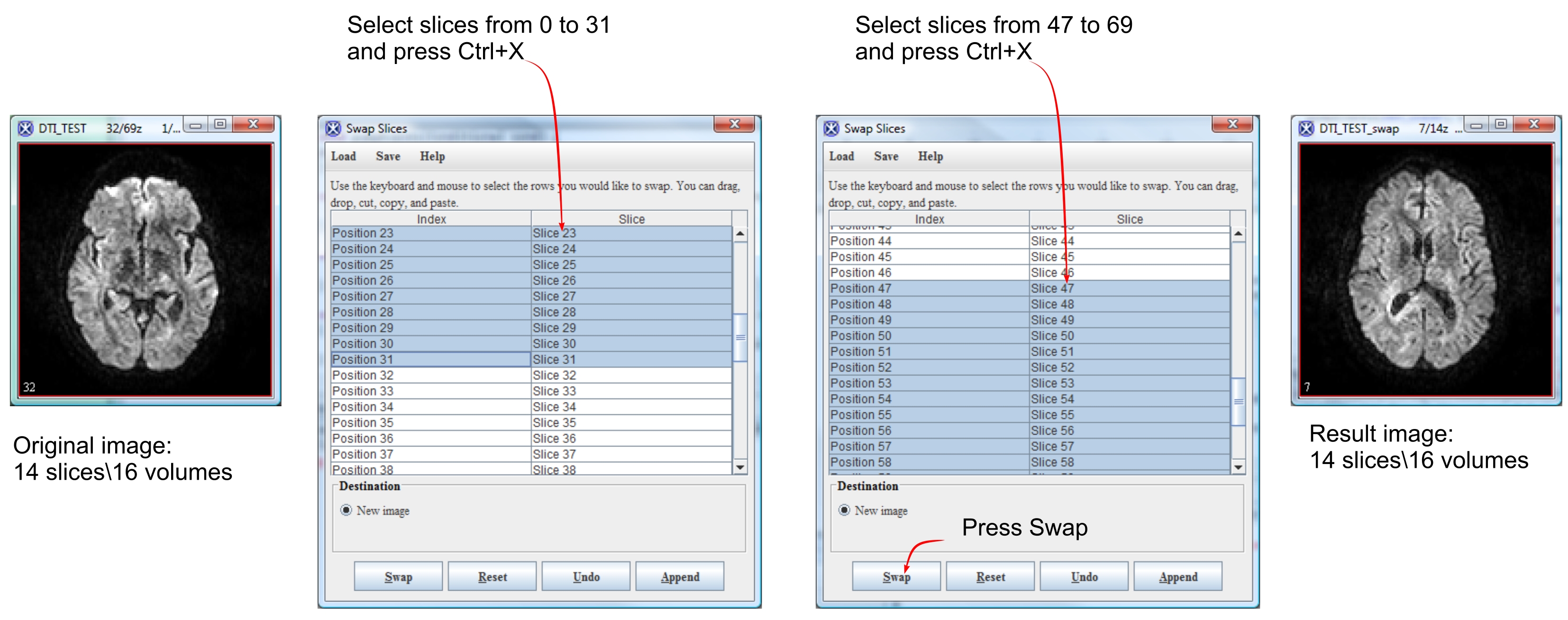Click Append button in right dialog
The image size is (1568, 620).
pyautogui.click(x=1177, y=576)
